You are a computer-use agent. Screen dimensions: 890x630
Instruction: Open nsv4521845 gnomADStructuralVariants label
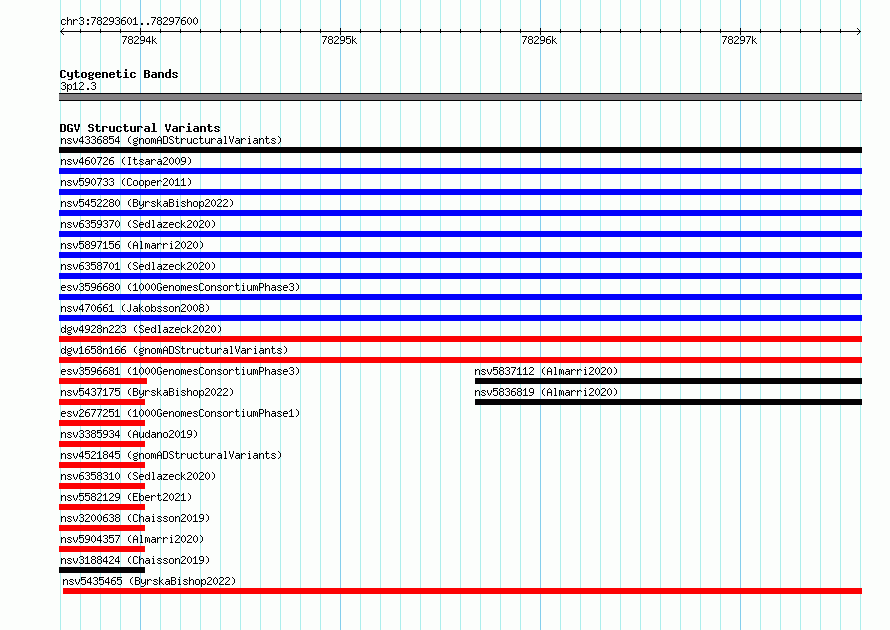pyautogui.click(x=171, y=455)
